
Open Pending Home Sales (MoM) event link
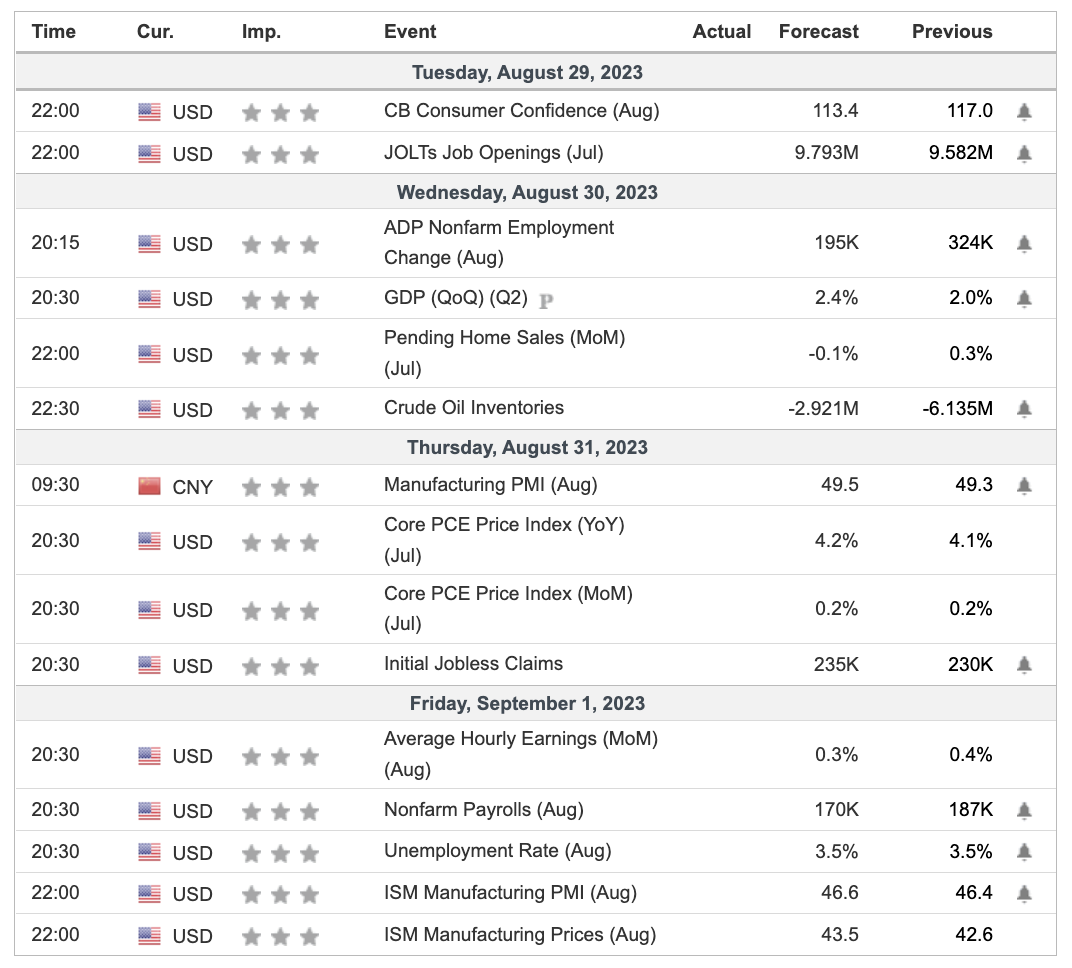click(x=504, y=338)
